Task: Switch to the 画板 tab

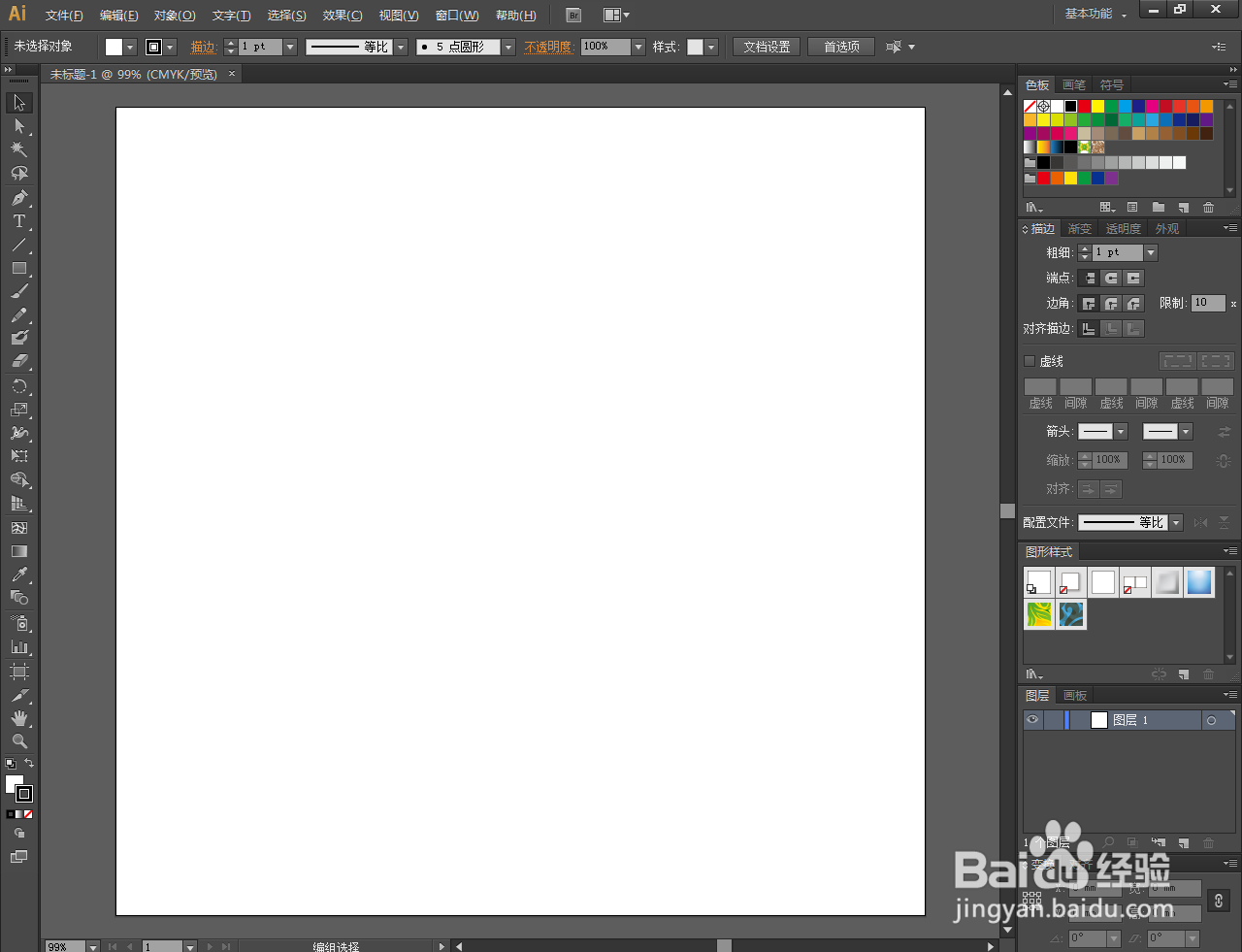Action: point(1075,695)
